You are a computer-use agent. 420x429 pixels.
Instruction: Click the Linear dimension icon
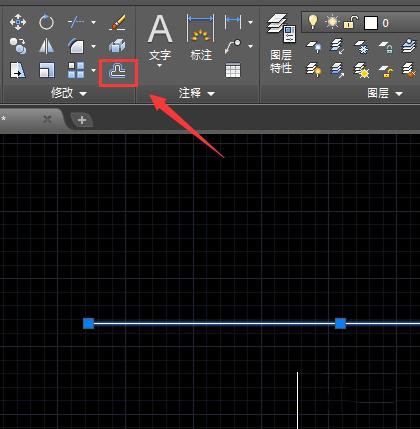(233, 22)
